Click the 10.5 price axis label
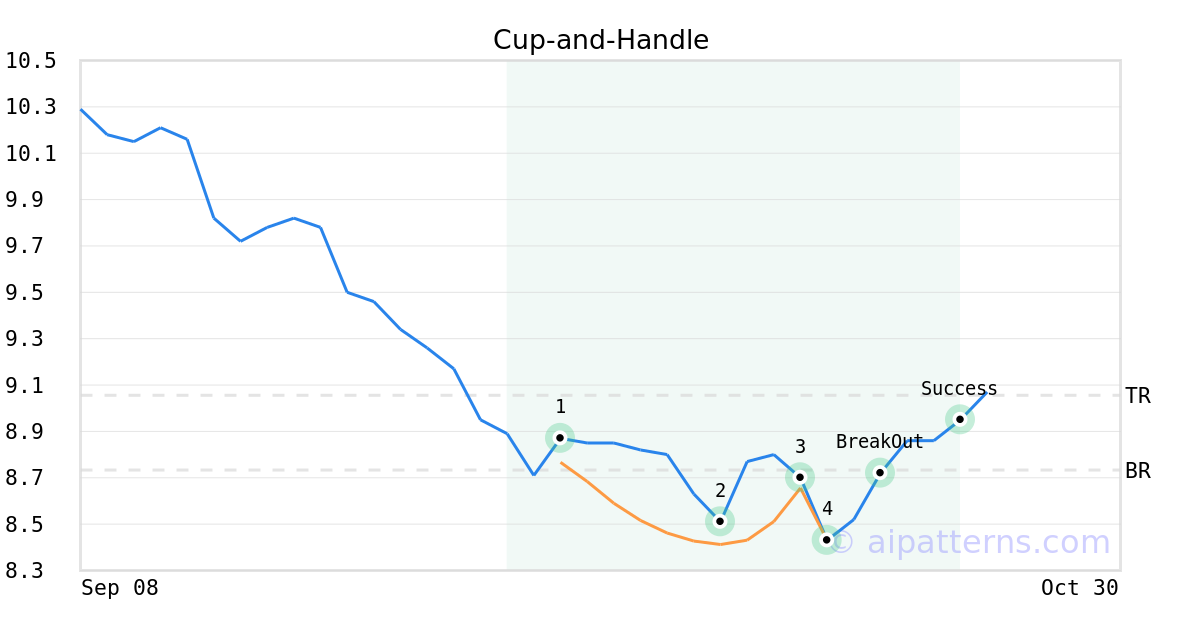Screen dimensions: 1200x630 coord(31,61)
